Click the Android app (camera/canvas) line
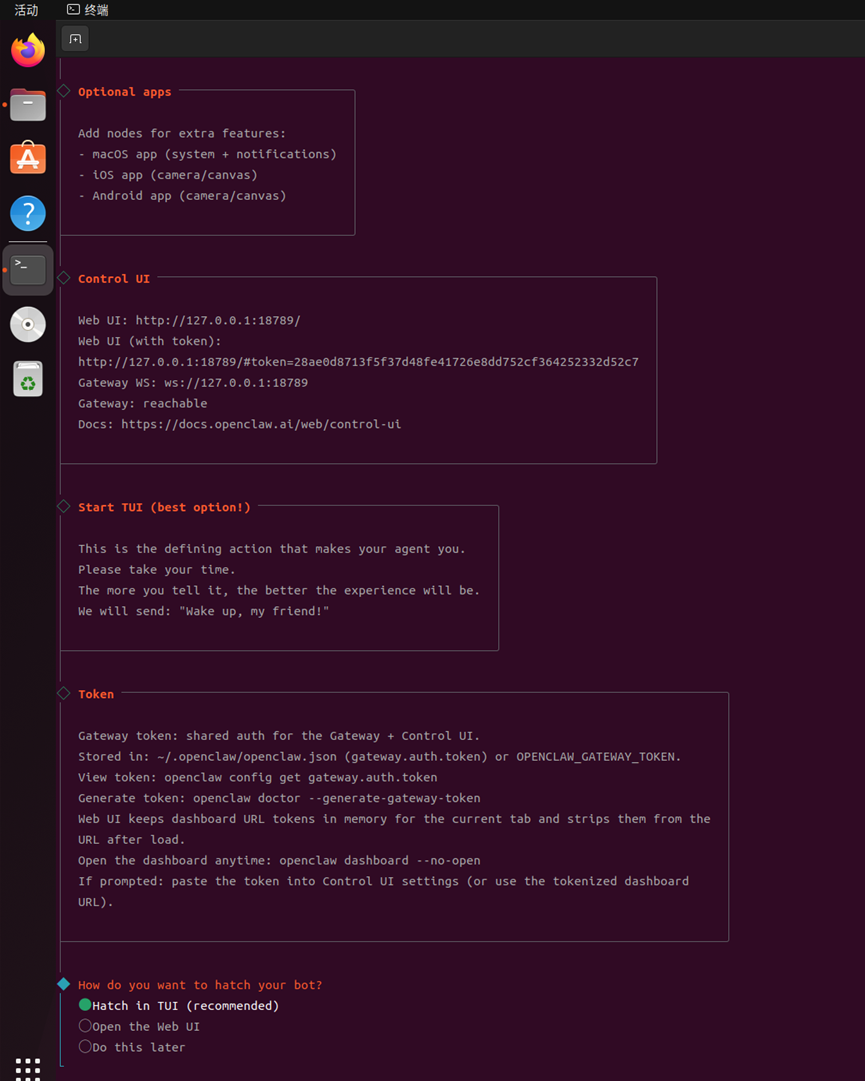865x1081 pixels. pos(182,196)
